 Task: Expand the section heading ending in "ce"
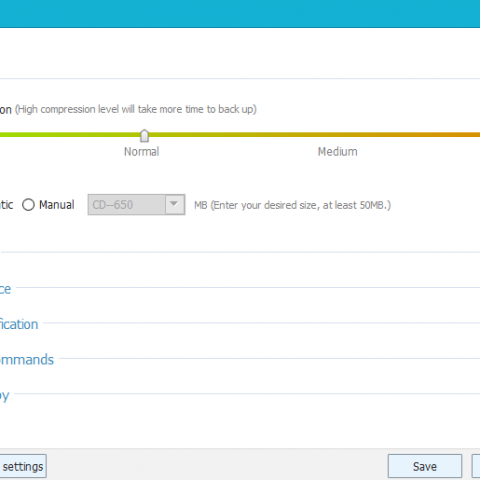tap(5, 289)
